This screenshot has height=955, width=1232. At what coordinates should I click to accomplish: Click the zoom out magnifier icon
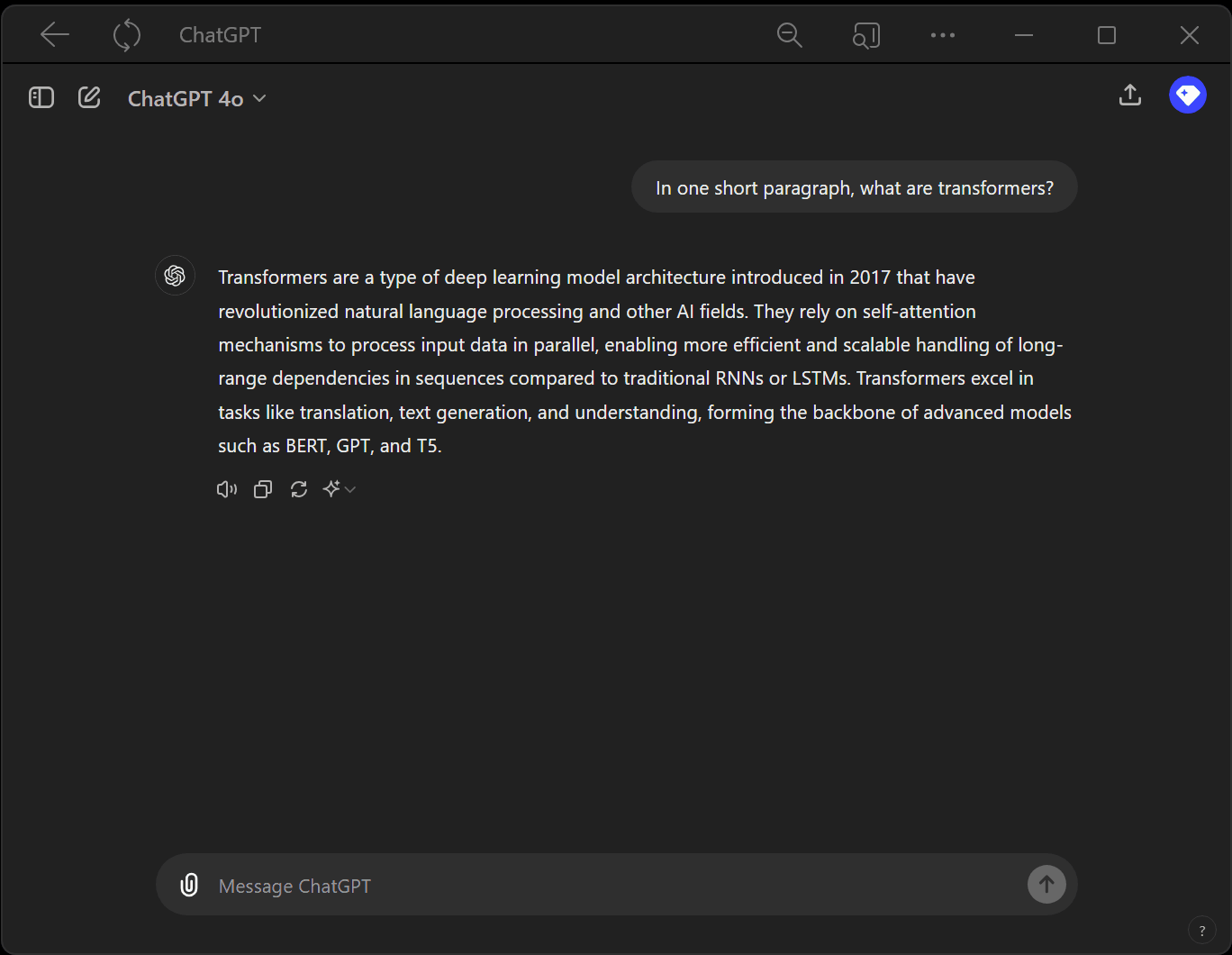[x=790, y=35]
